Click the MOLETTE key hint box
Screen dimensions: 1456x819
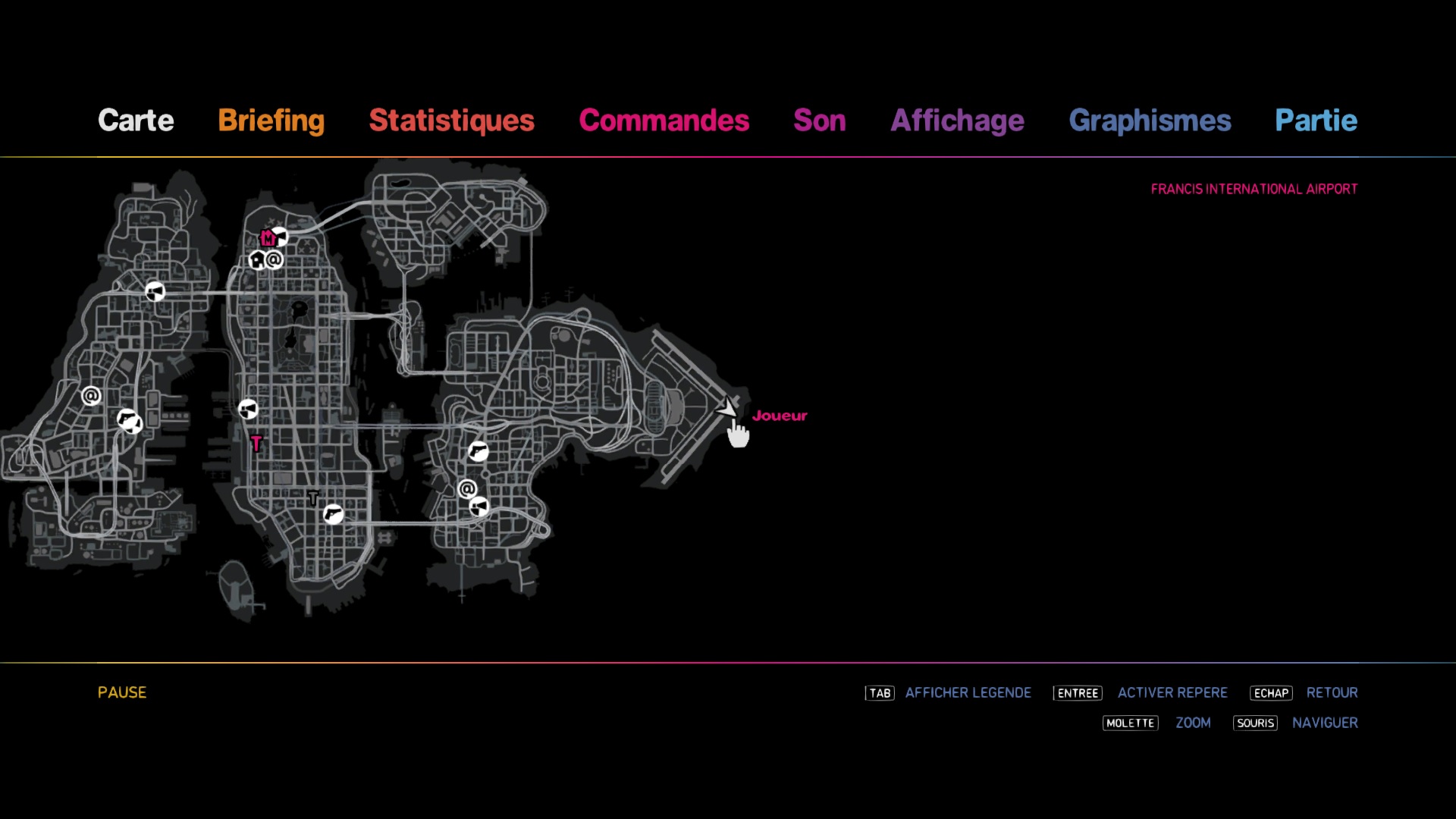click(1130, 723)
